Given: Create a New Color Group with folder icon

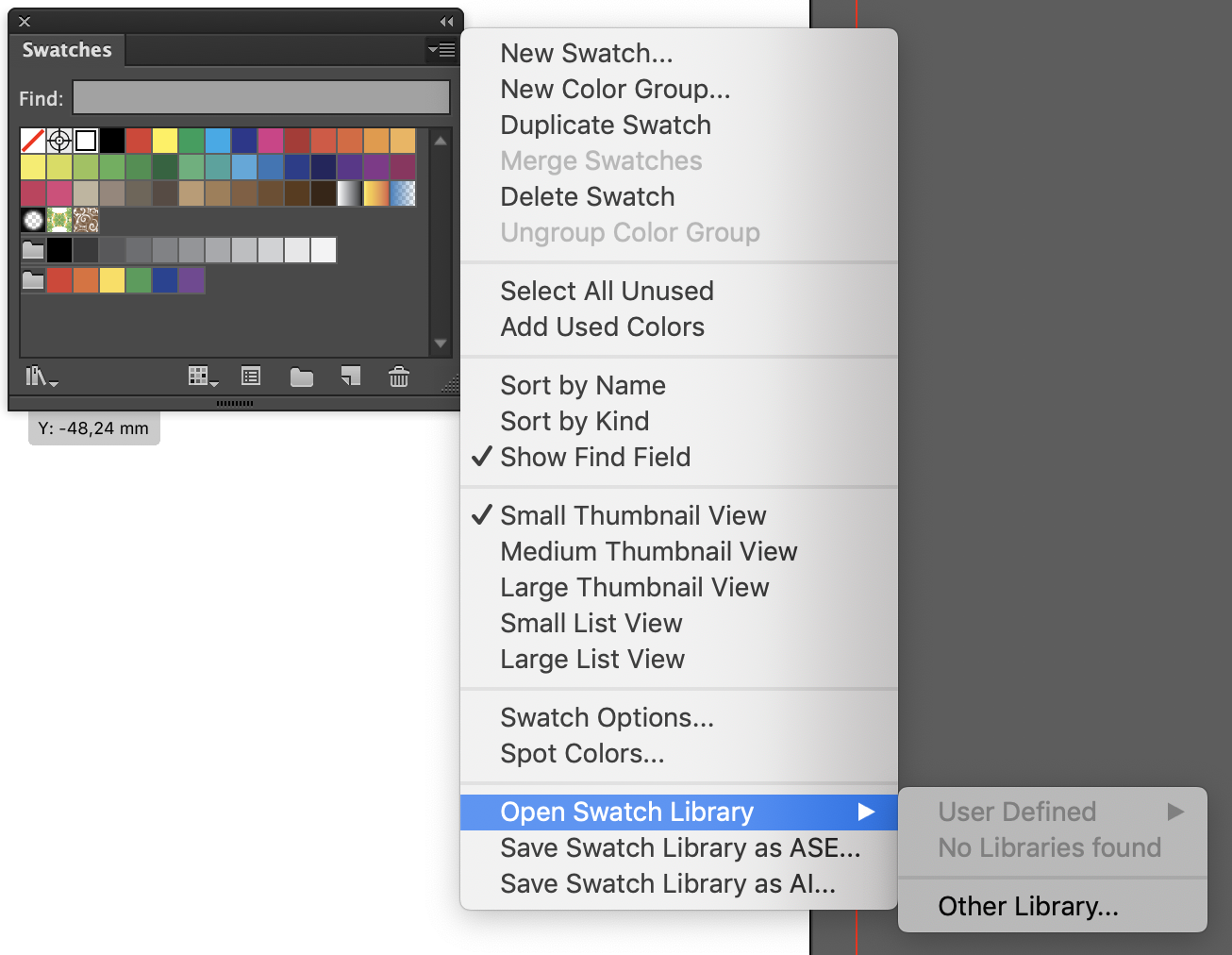Looking at the screenshot, I should pyautogui.click(x=301, y=377).
